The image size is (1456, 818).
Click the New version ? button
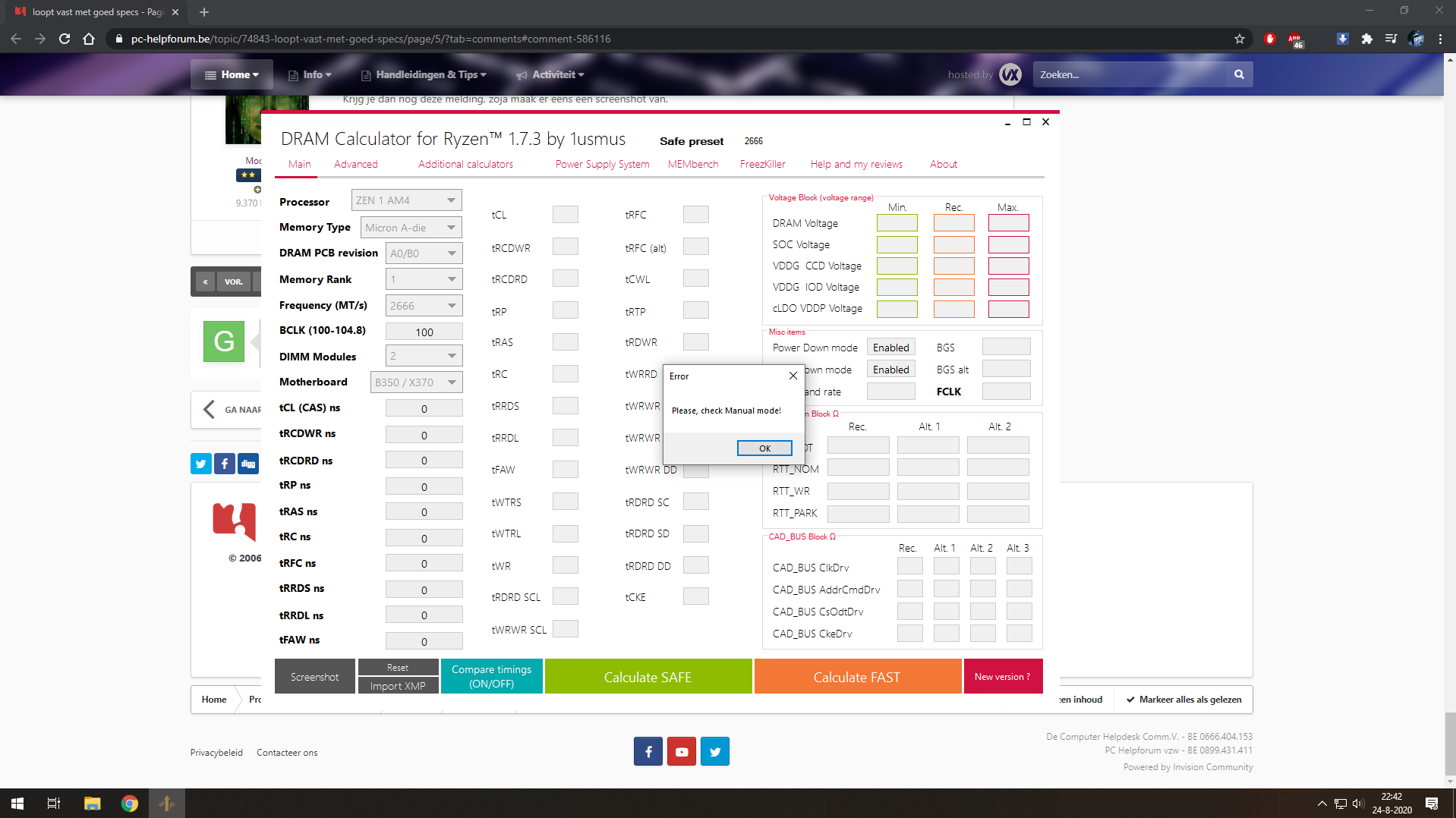[x=1003, y=676]
